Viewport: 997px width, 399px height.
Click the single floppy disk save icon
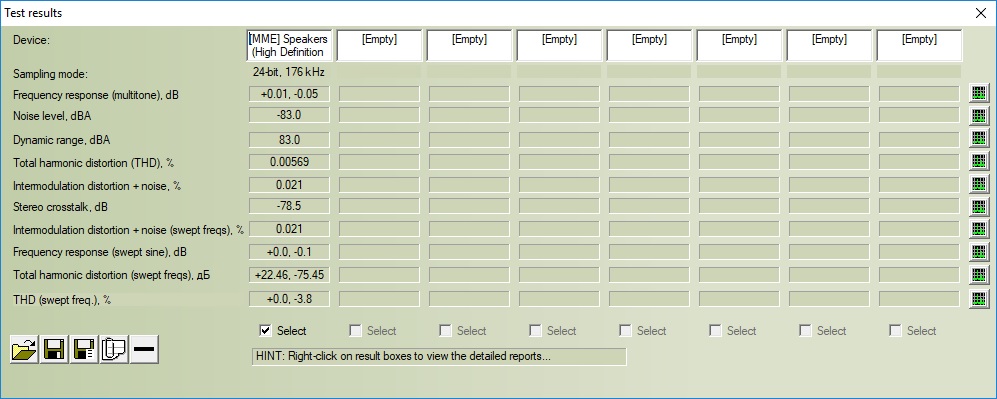pyautogui.click(x=54, y=349)
